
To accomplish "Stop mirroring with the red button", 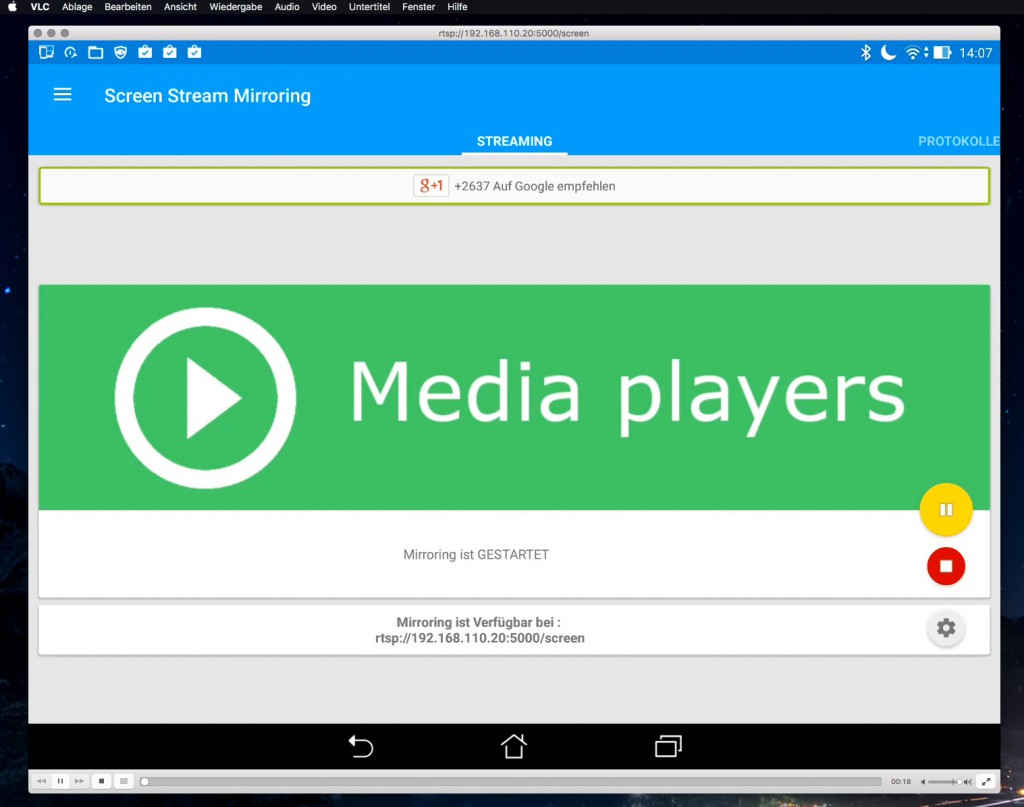I will 946,566.
